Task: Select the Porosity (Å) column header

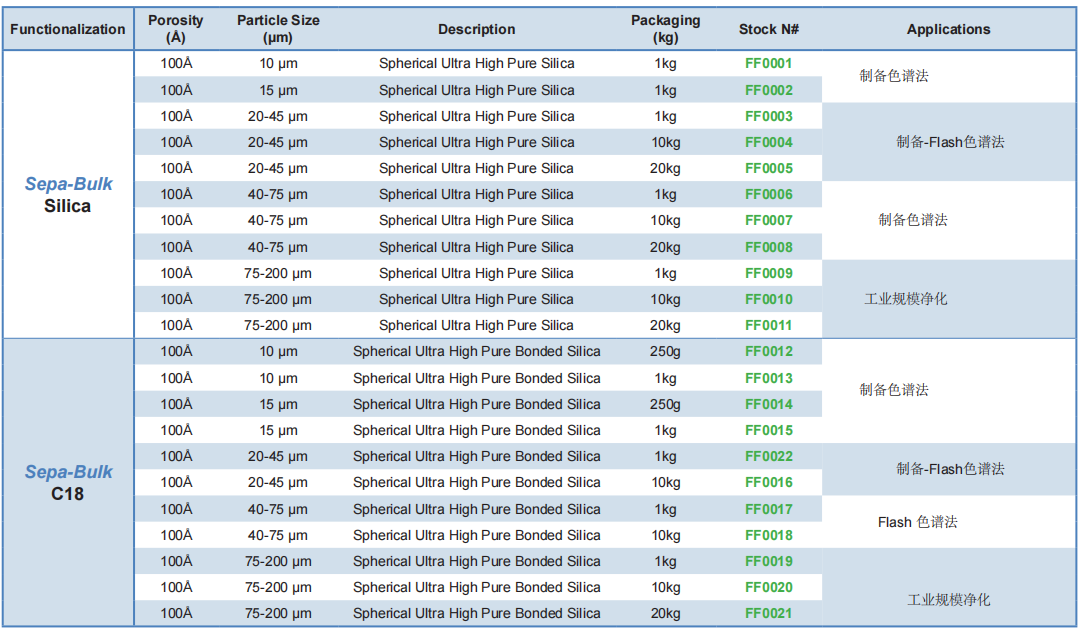Action: pyautogui.click(x=175, y=29)
